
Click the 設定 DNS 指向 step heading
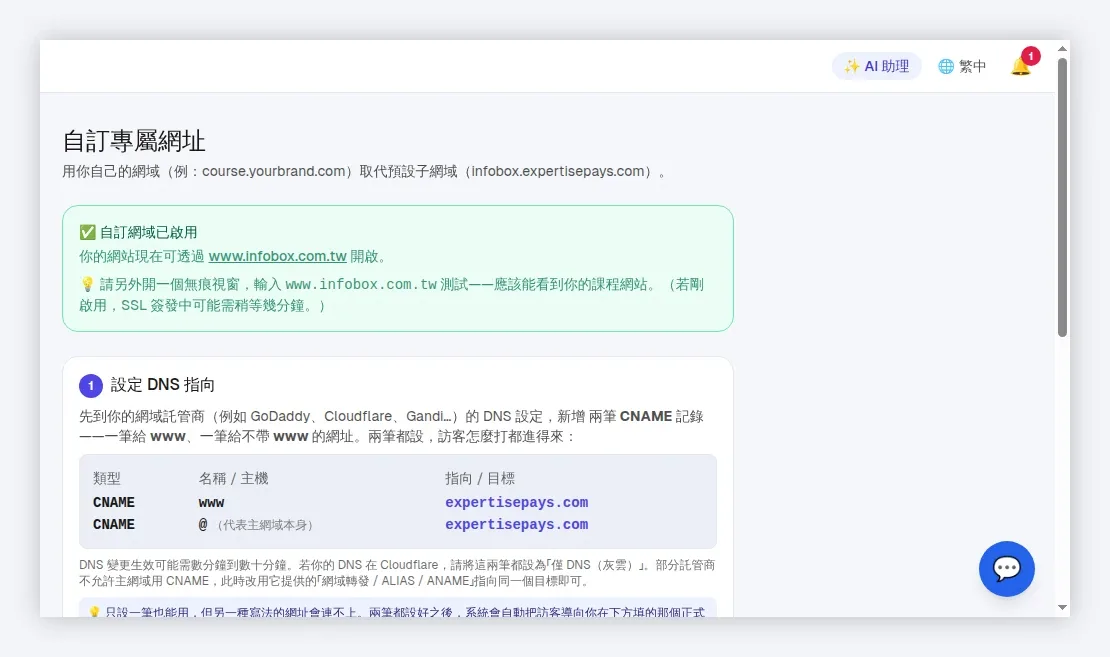(162, 384)
